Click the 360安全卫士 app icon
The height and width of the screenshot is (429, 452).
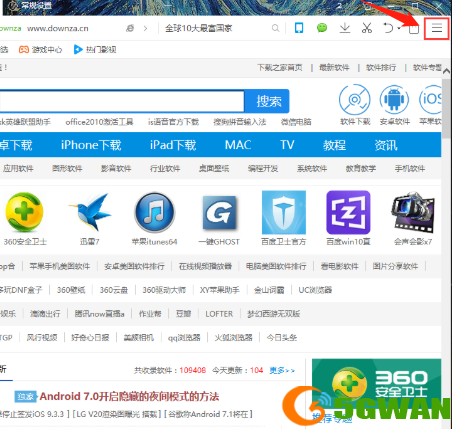pos(24,212)
